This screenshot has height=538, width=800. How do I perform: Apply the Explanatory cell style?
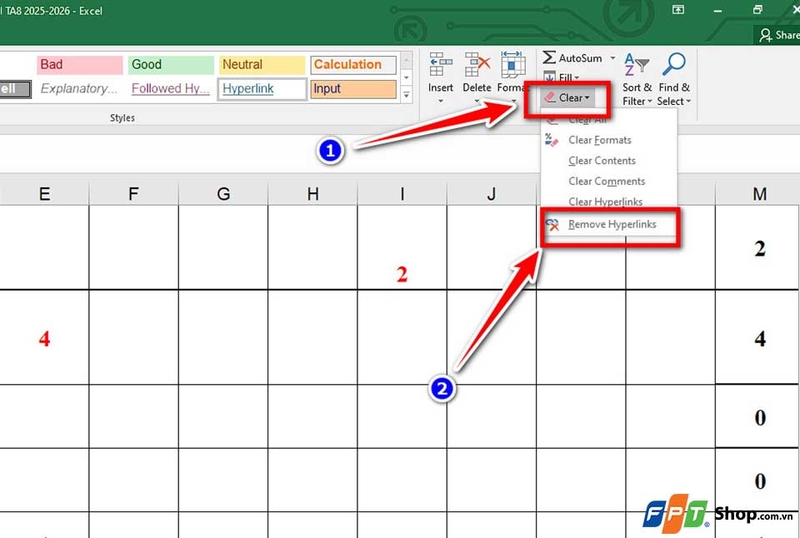80,89
